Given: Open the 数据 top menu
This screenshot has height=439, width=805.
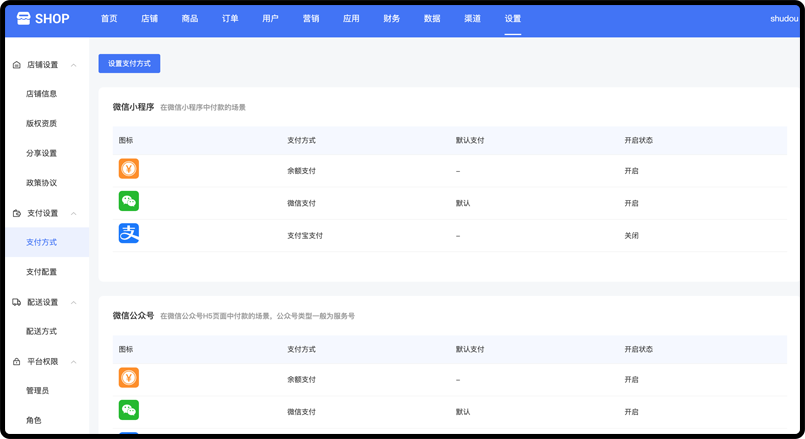Looking at the screenshot, I should 432,18.
